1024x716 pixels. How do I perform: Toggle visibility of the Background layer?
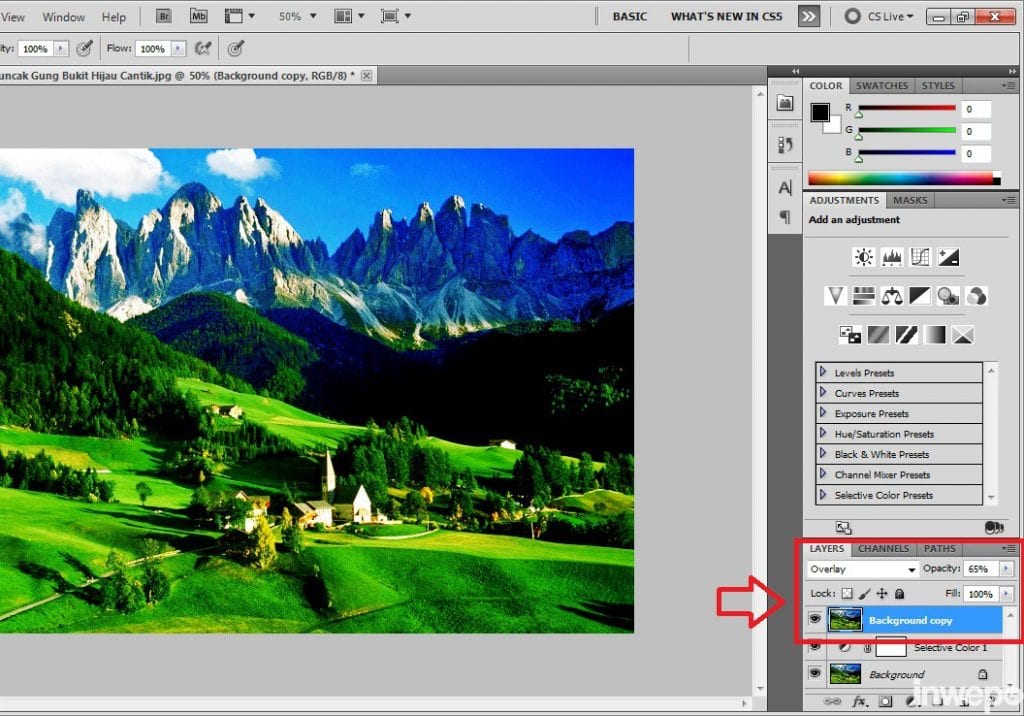click(x=815, y=674)
